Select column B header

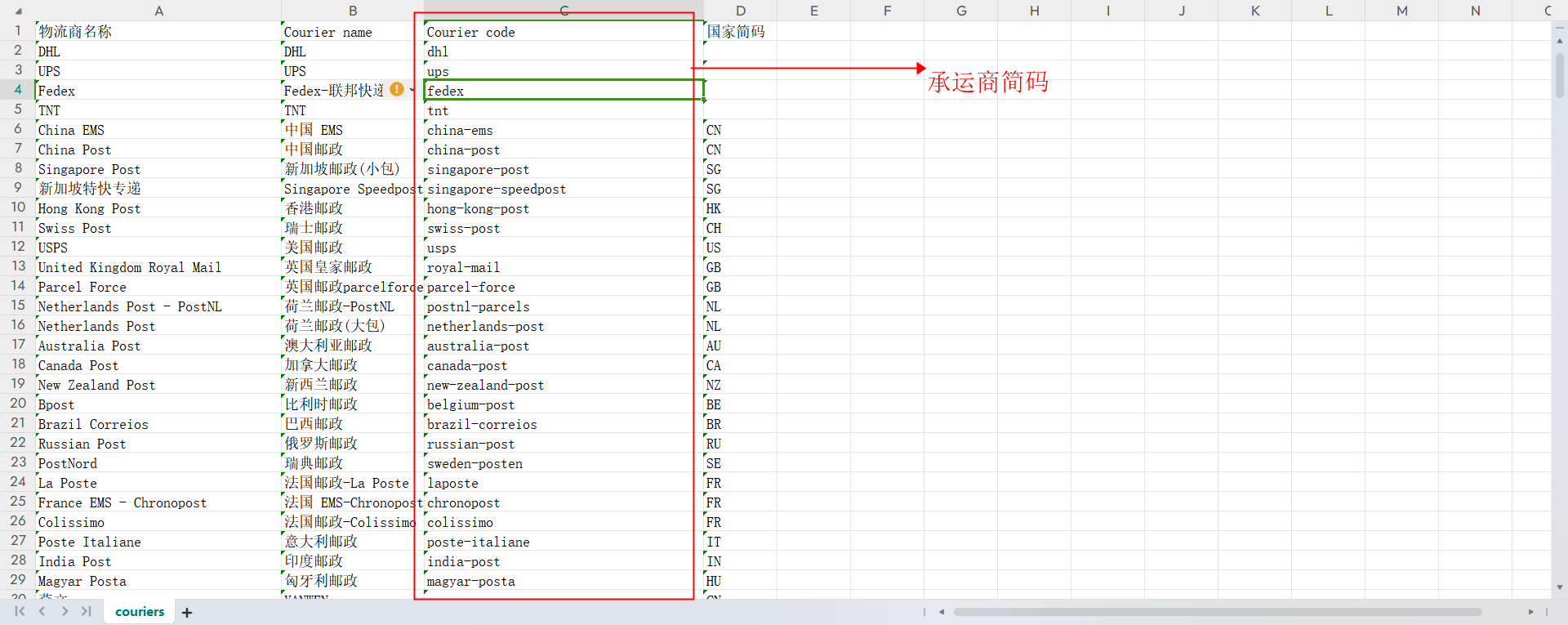pos(353,11)
